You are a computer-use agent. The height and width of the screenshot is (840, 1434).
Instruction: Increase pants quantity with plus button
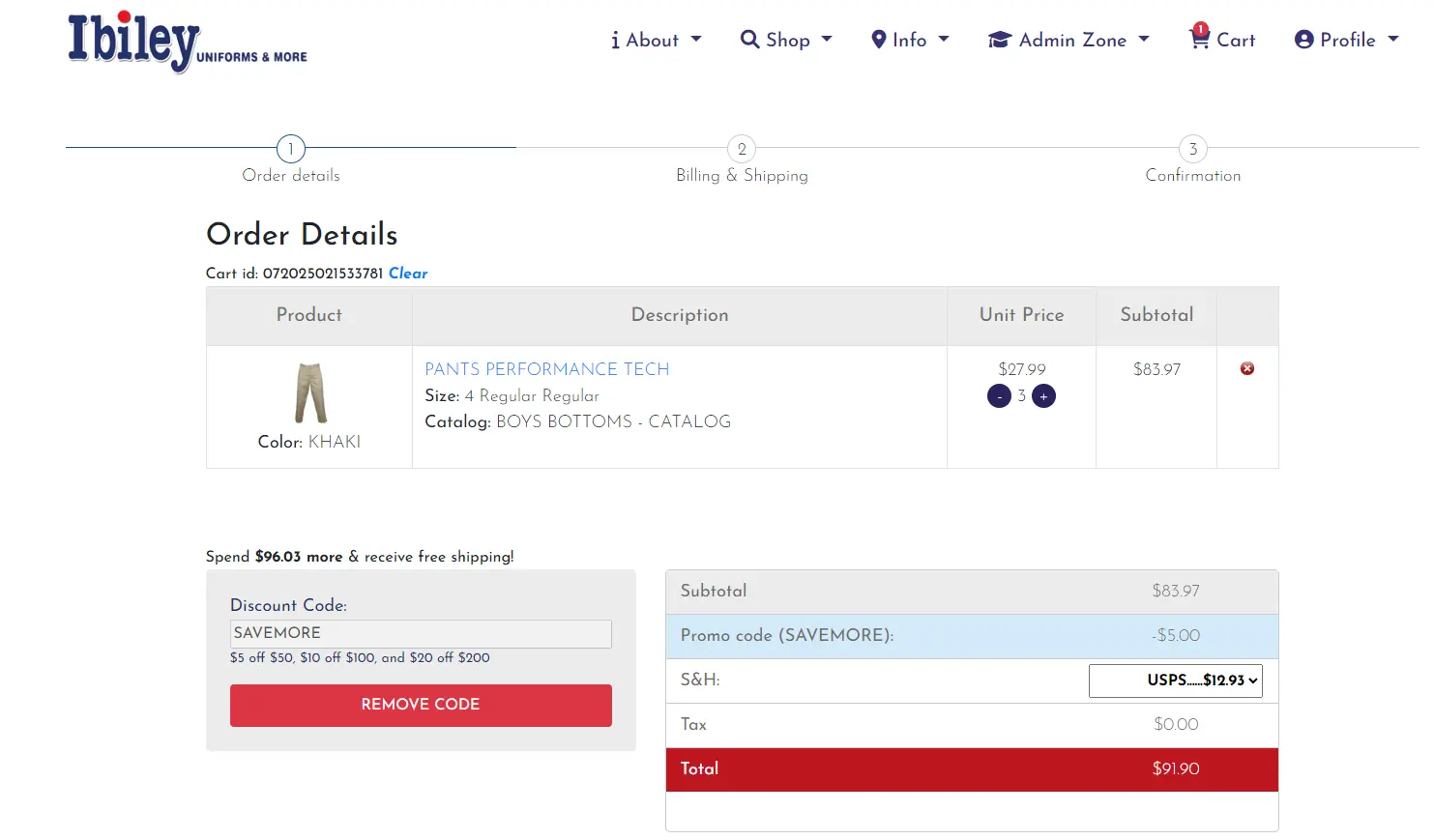1043,396
